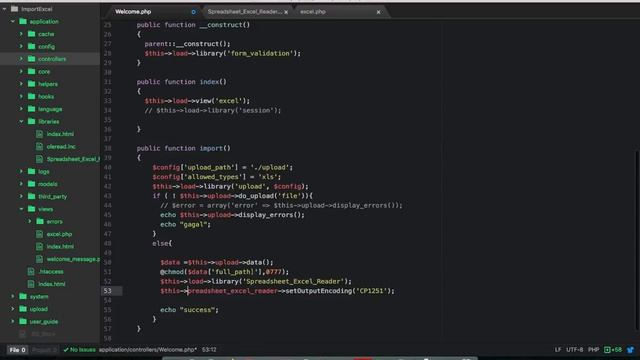Click the 'public function index()' code line

coord(181,82)
